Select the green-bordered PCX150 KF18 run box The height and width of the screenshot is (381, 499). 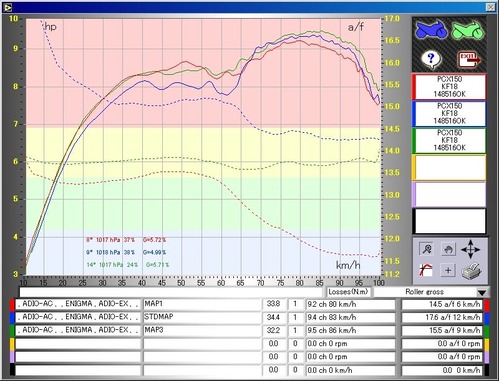click(449, 140)
